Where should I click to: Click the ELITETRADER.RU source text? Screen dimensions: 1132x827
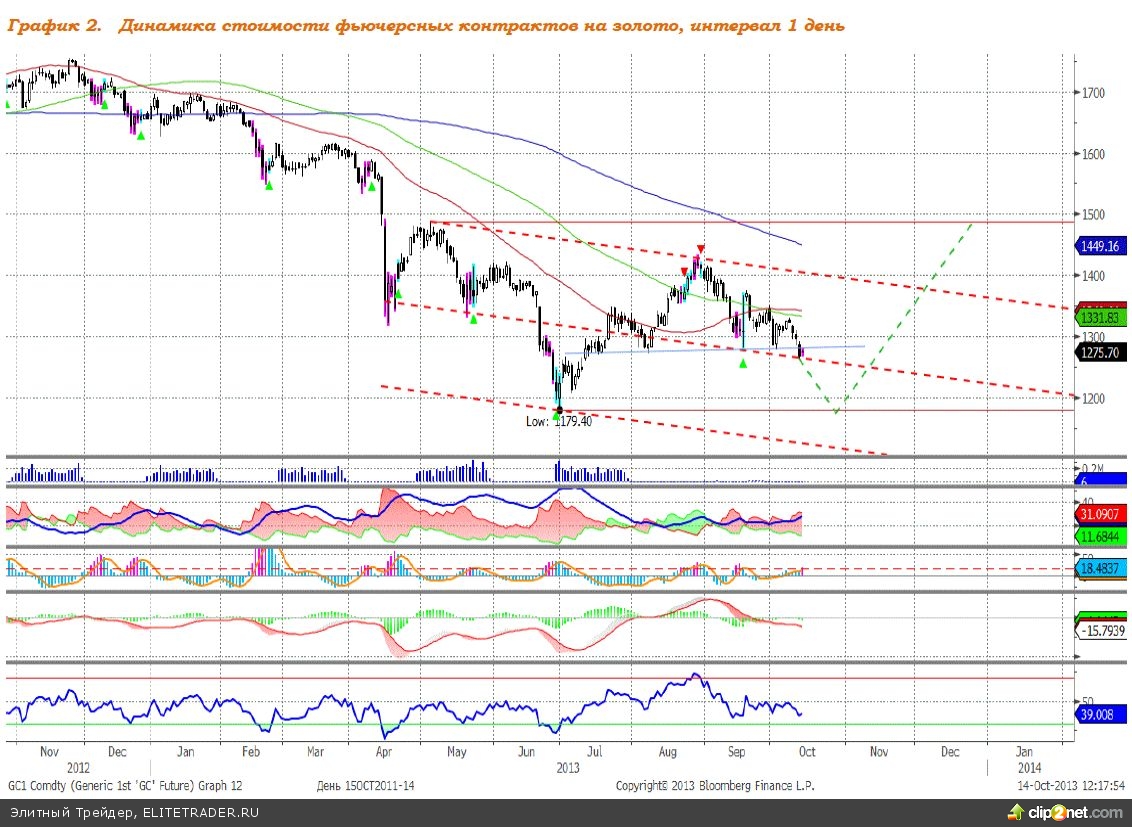134,812
